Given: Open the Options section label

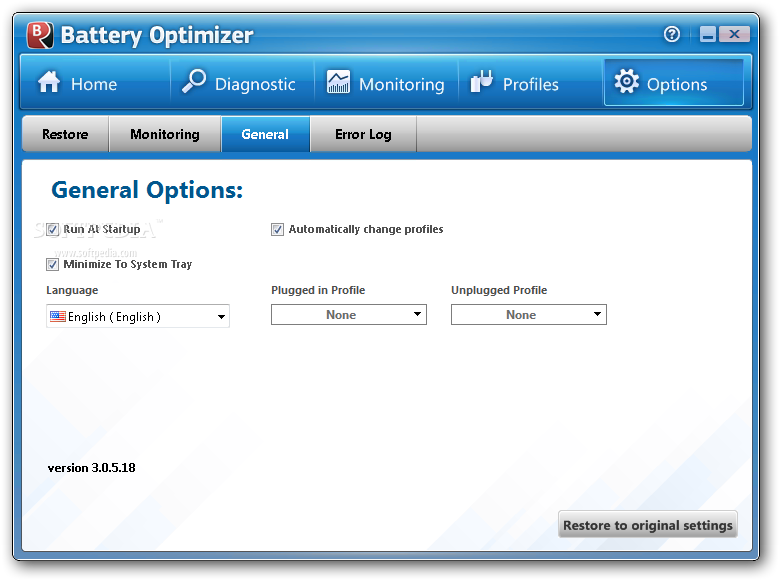Looking at the screenshot, I should (677, 85).
